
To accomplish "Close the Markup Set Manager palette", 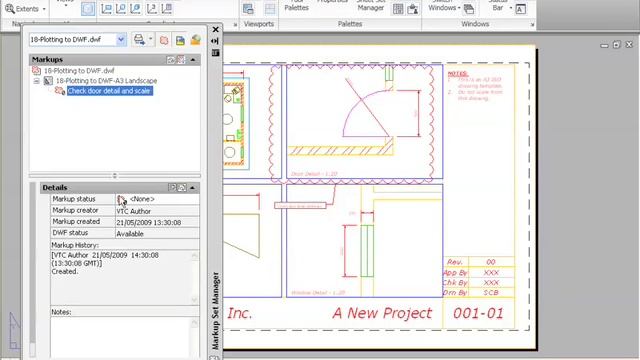I will coord(216,29).
